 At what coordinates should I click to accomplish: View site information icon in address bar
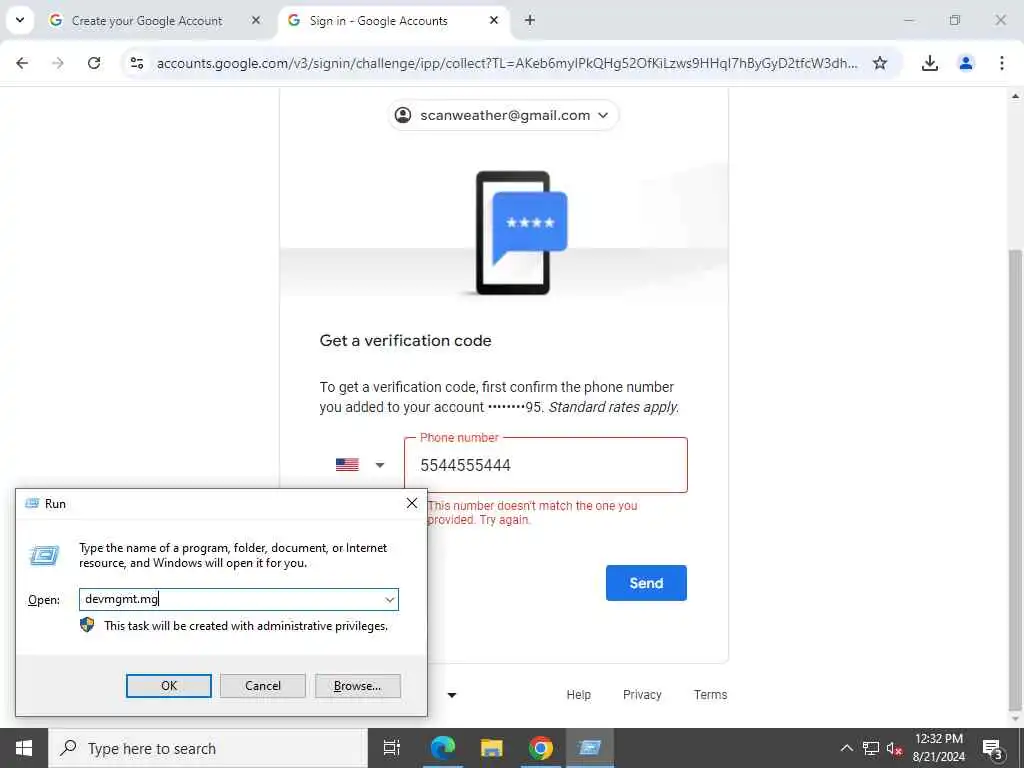point(137,63)
